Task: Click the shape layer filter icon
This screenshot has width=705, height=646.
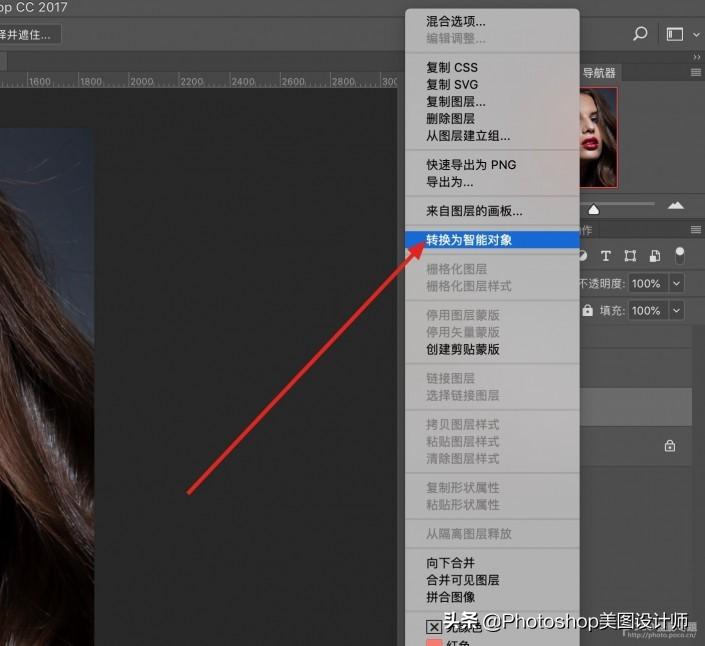Action: [x=630, y=256]
